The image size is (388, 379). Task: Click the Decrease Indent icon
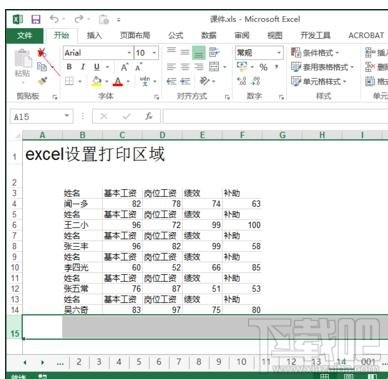171,81
